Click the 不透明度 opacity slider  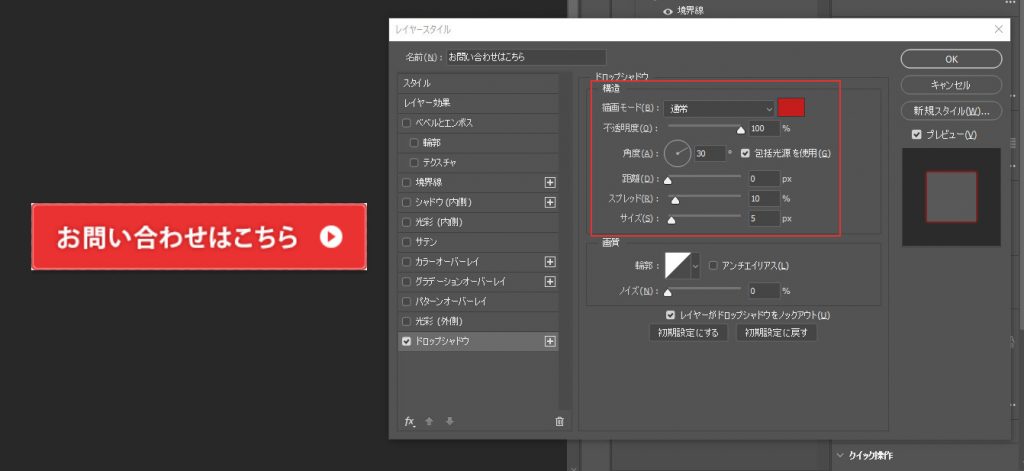click(704, 128)
